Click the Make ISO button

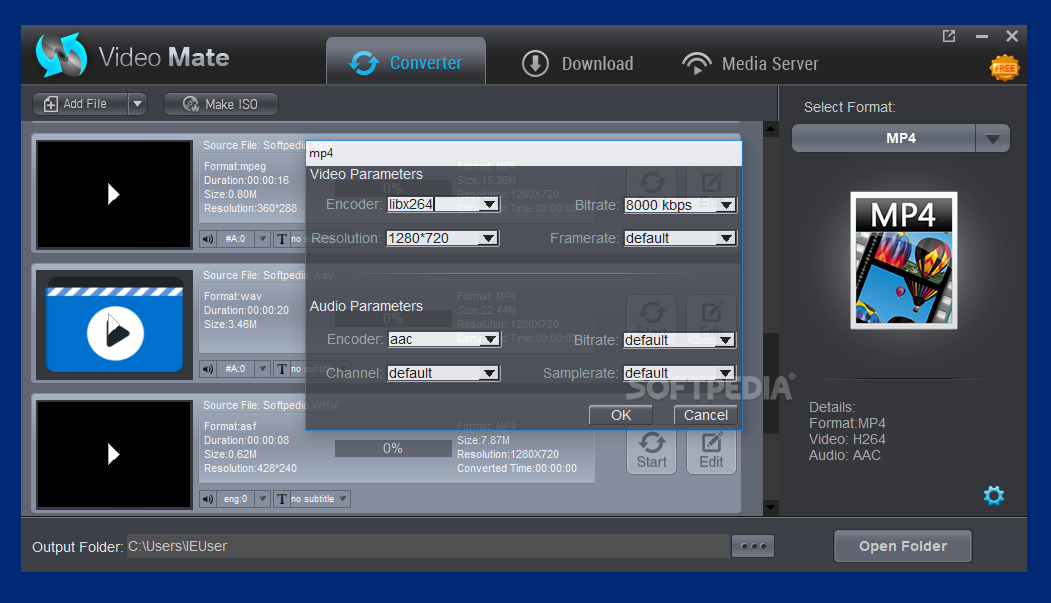point(221,104)
